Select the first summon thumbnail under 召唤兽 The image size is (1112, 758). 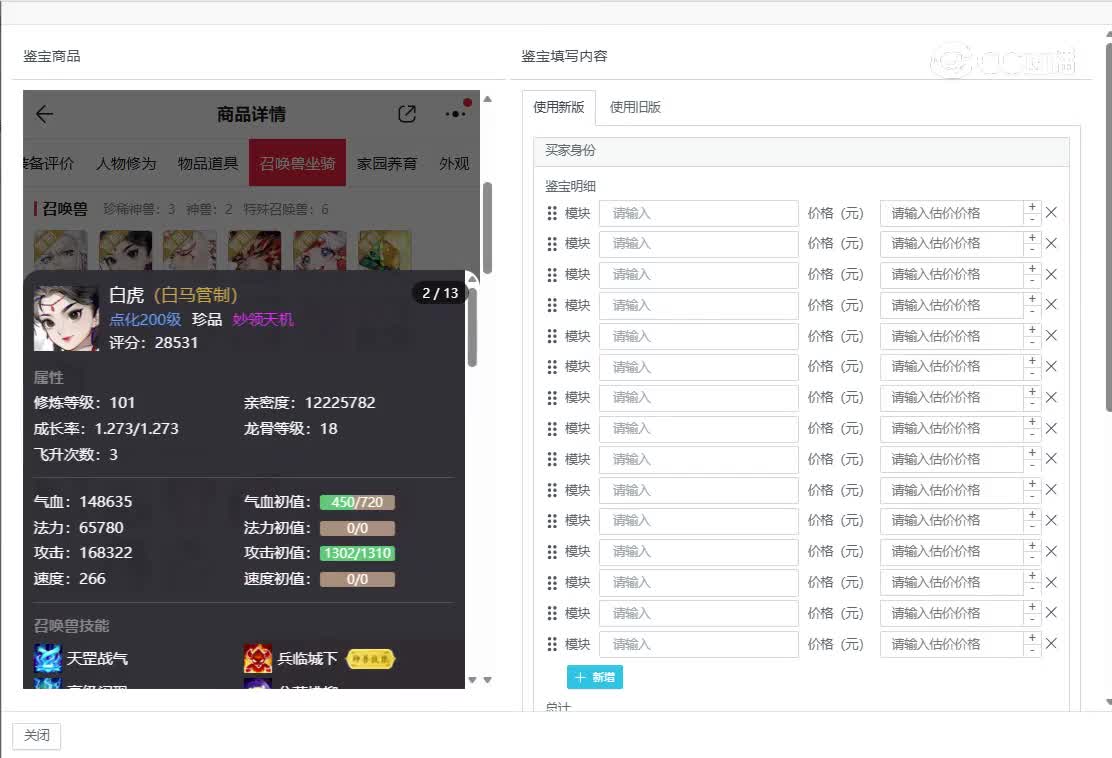[61, 250]
